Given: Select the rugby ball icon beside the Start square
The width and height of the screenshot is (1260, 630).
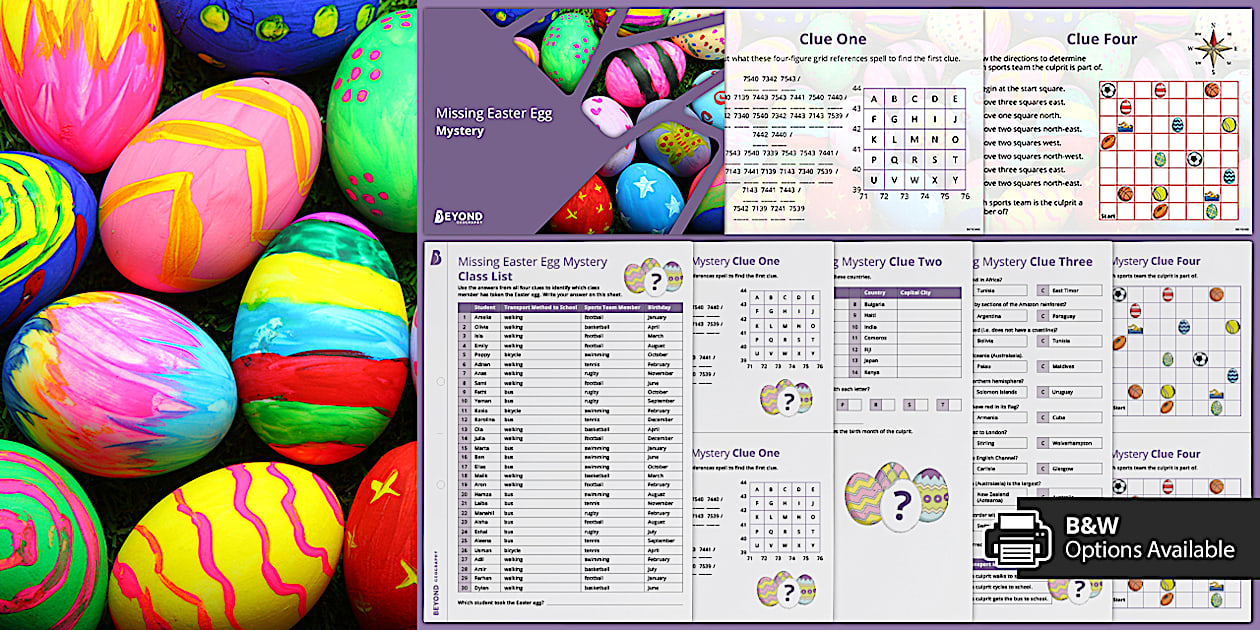Looking at the screenshot, I should [x=1159, y=210].
